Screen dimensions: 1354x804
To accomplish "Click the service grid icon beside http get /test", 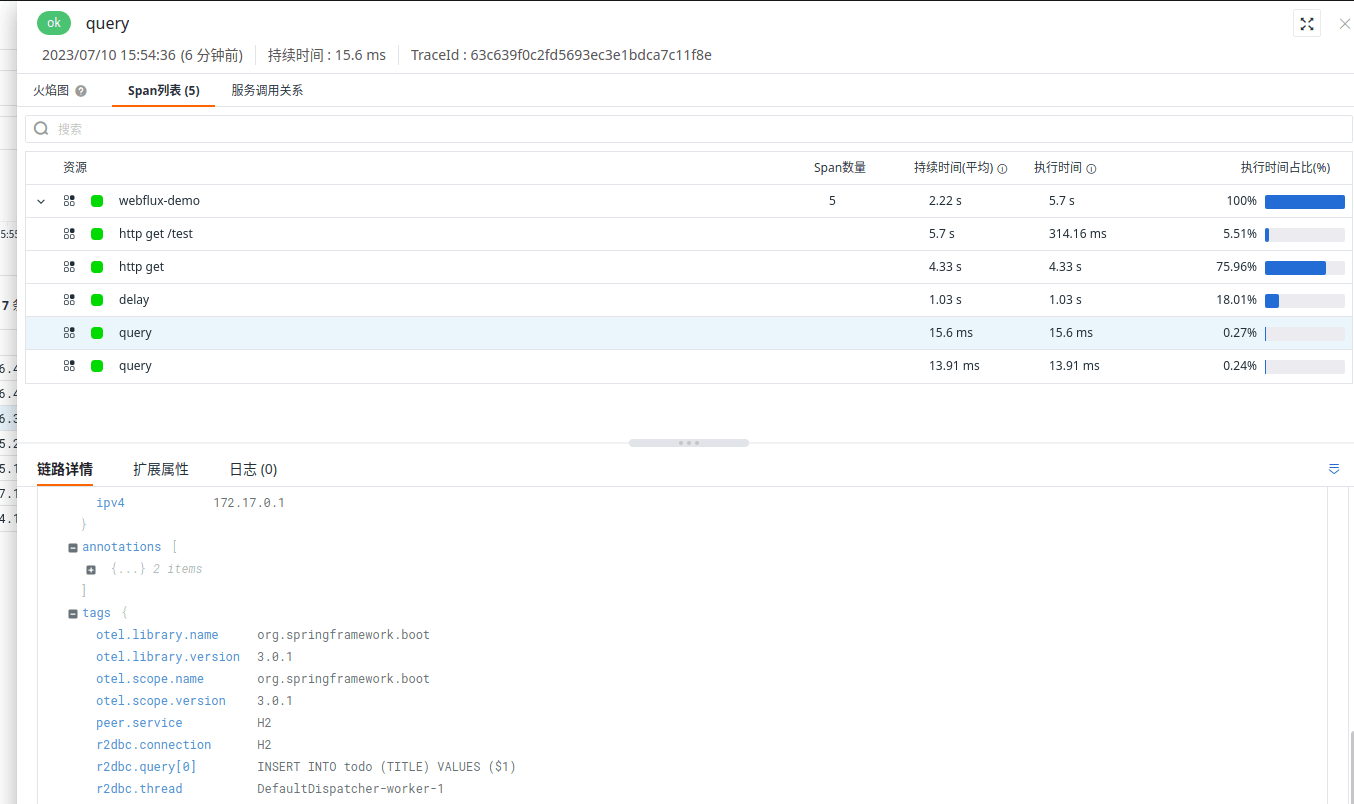I will (x=68, y=233).
